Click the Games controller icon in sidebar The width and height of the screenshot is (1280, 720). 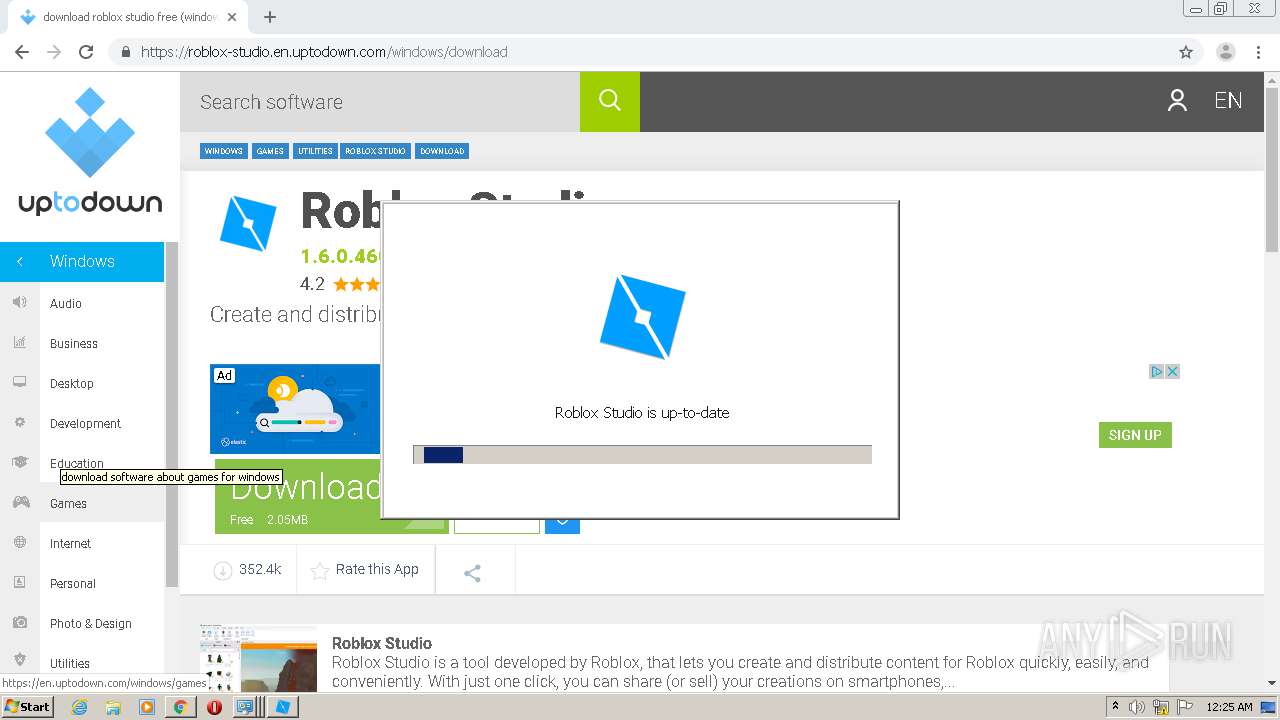click(20, 502)
